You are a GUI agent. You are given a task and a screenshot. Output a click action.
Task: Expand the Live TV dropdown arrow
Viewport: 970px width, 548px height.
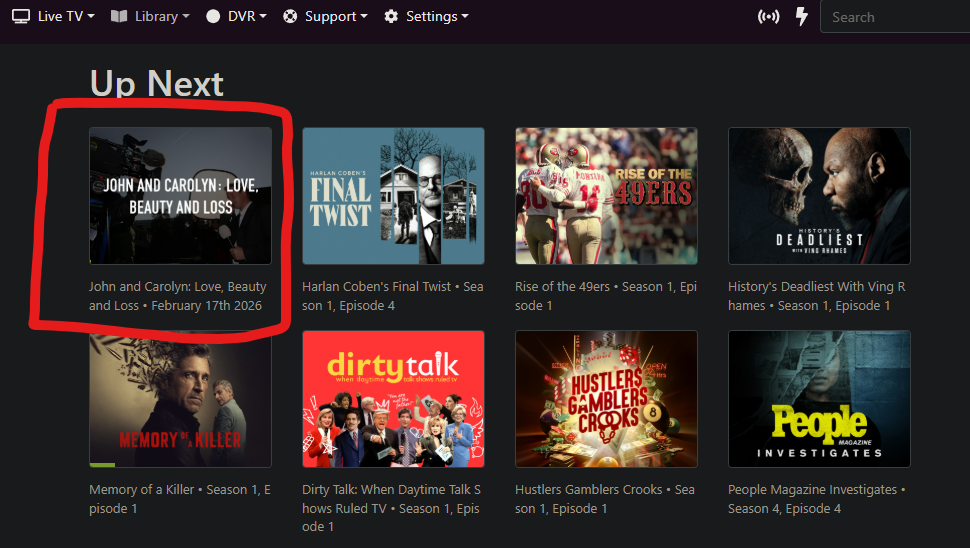point(91,16)
